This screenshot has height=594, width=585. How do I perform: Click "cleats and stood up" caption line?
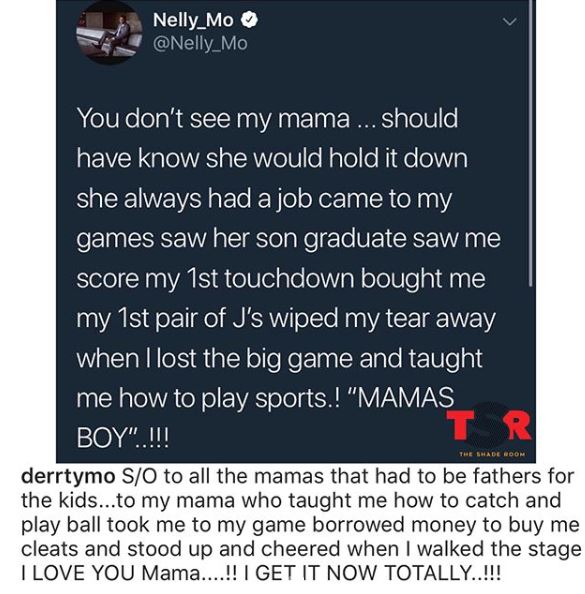(x=301, y=549)
